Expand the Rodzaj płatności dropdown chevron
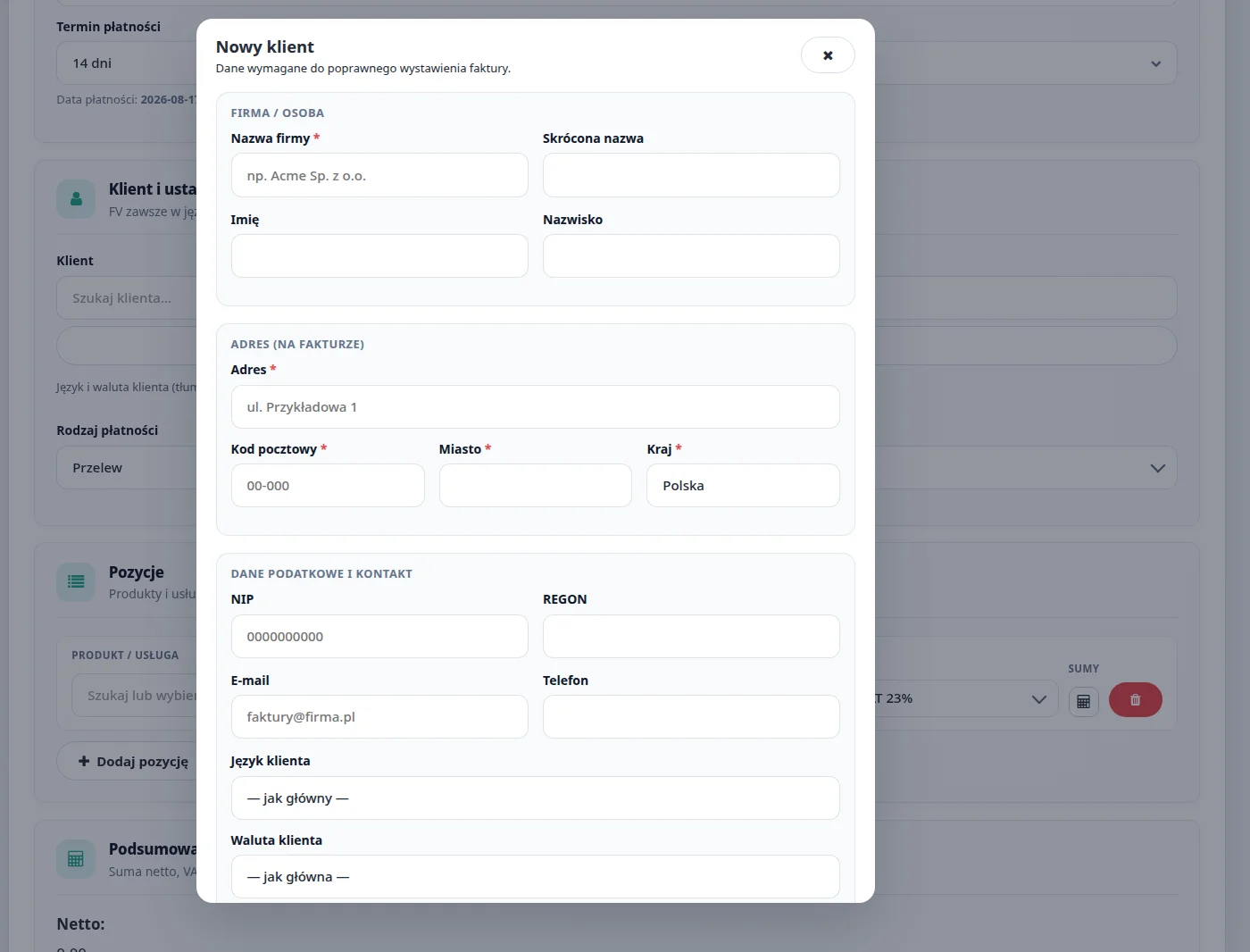Image resolution: width=1250 pixels, height=952 pixels. (x=1158, y=468)
